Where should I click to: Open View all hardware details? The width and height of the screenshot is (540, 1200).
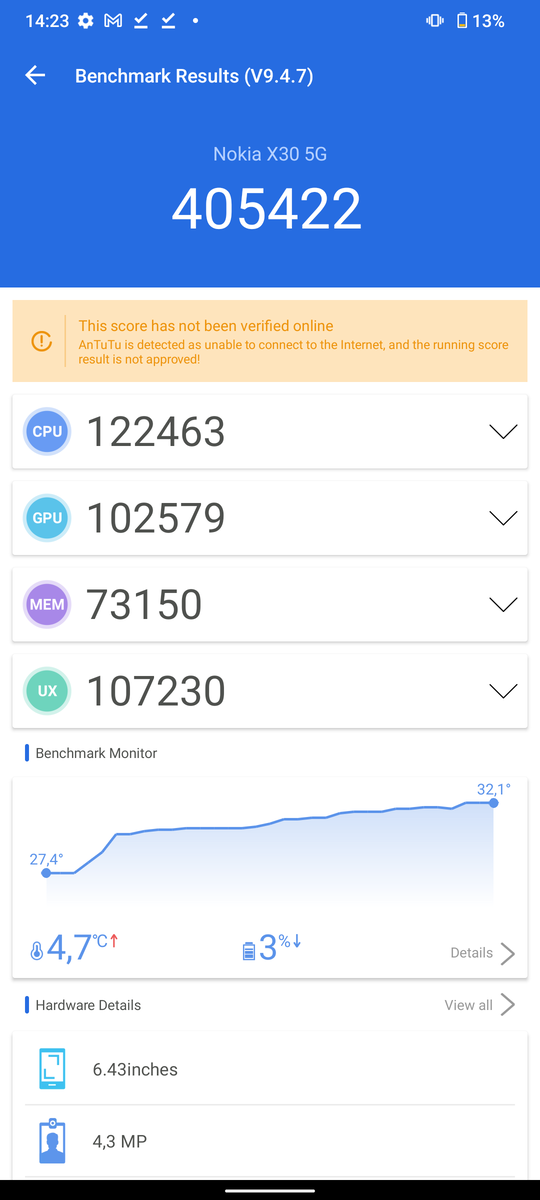click(x=480, y=1005)
